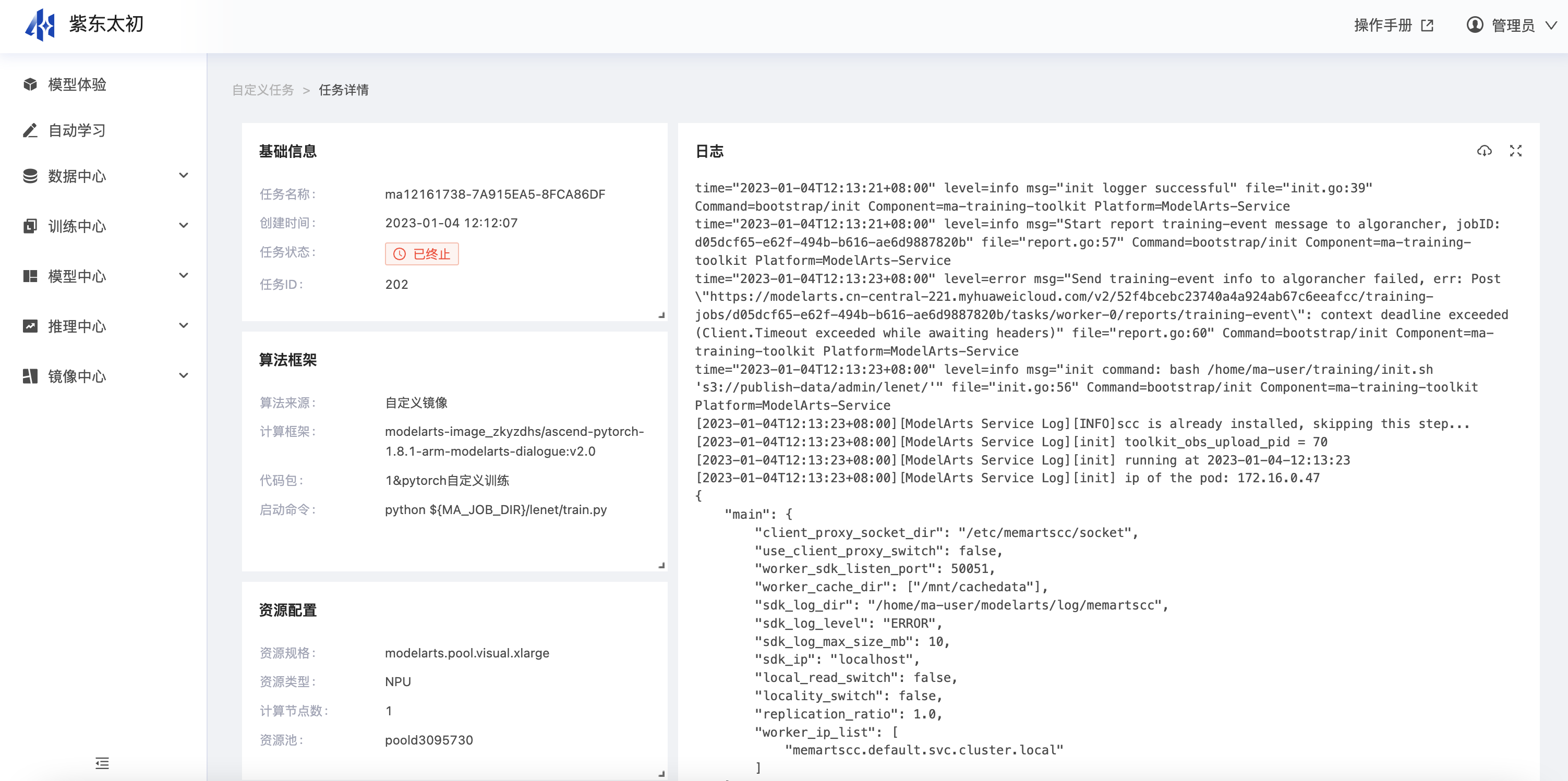
Task: Expand the 模型中心 chevron
Action: pyautogui.click(x=183, y=275)
